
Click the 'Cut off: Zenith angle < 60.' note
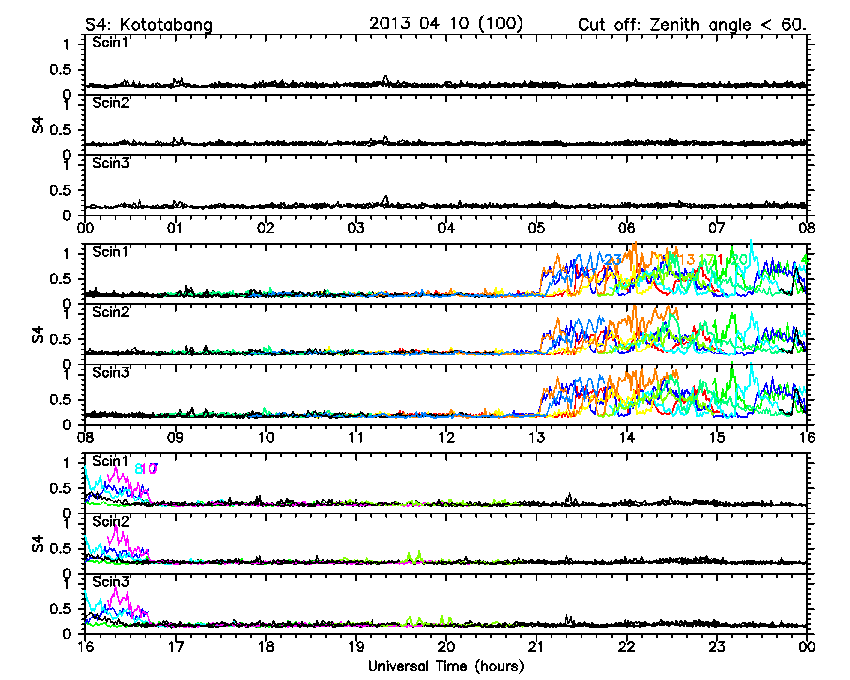click(x=692, y=25)
